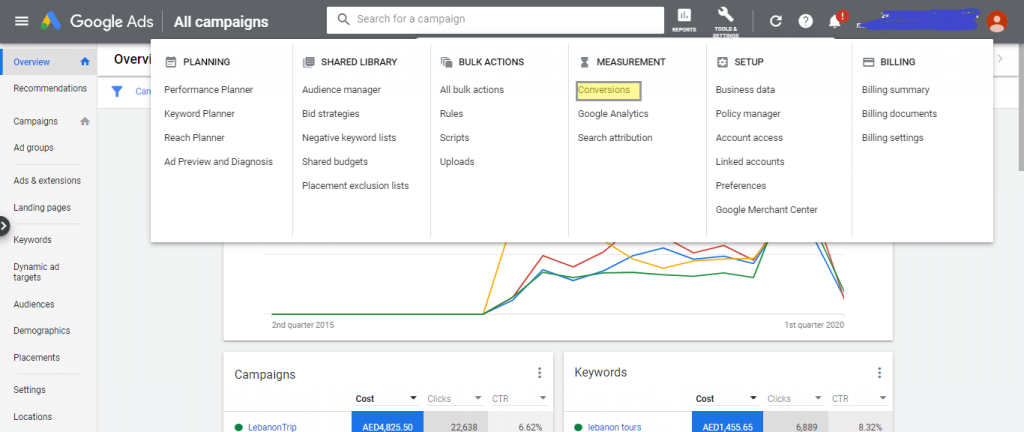Open Cost column dropdown in Campaigns card
The image size is (1024, 432).
coord(411,398)
